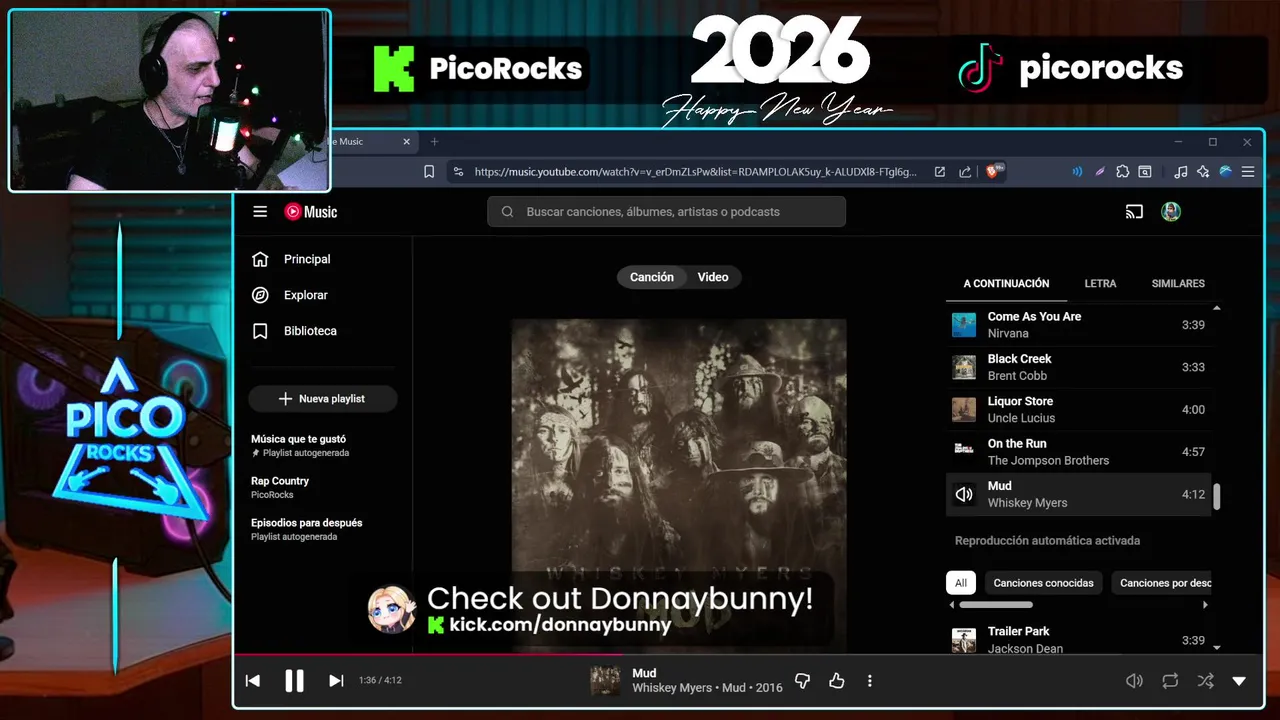Screen dimensions: 1280x720
Task: Play Come As You Are by Nirvana
Action: click(1078, 325)
